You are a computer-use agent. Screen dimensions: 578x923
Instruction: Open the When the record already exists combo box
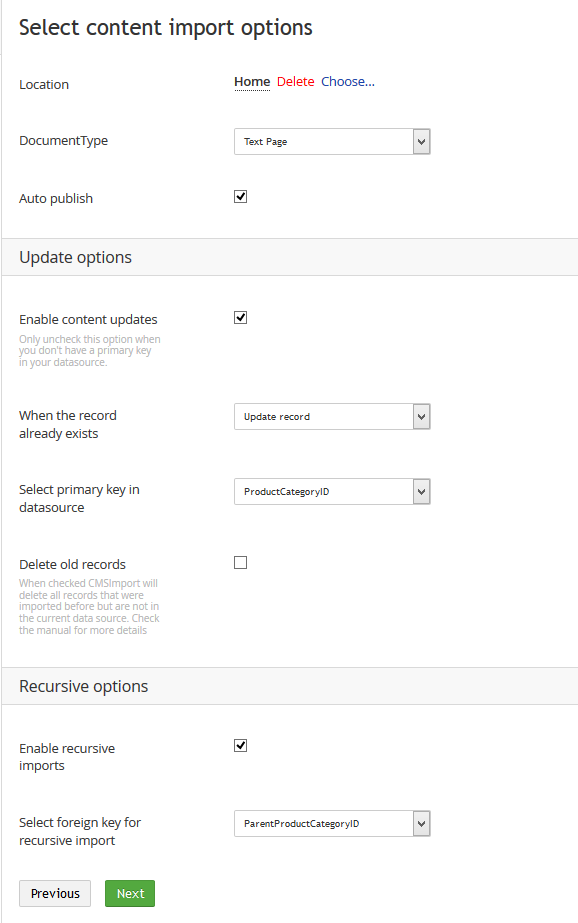pyautogui.click(x=332, y=417)
